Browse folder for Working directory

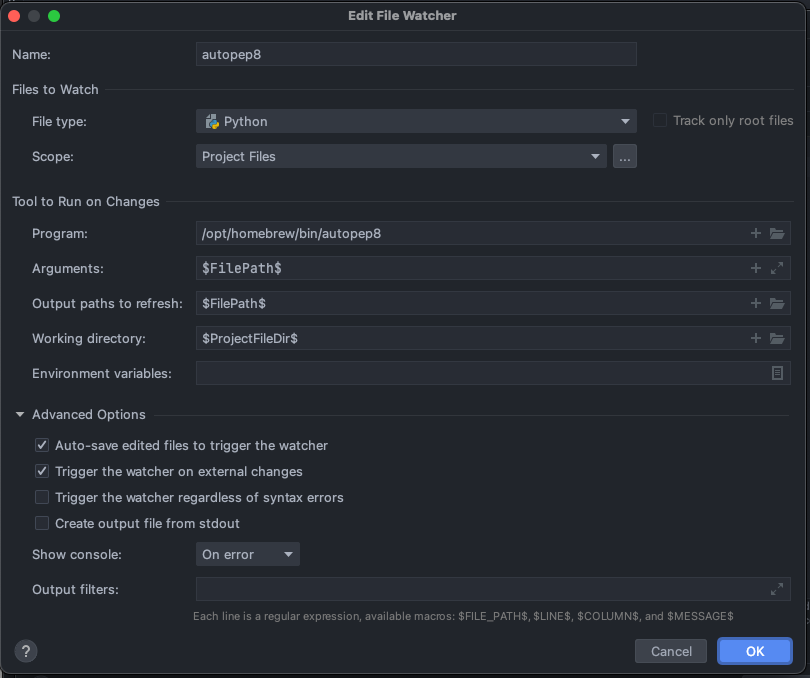tap(777, 338)
